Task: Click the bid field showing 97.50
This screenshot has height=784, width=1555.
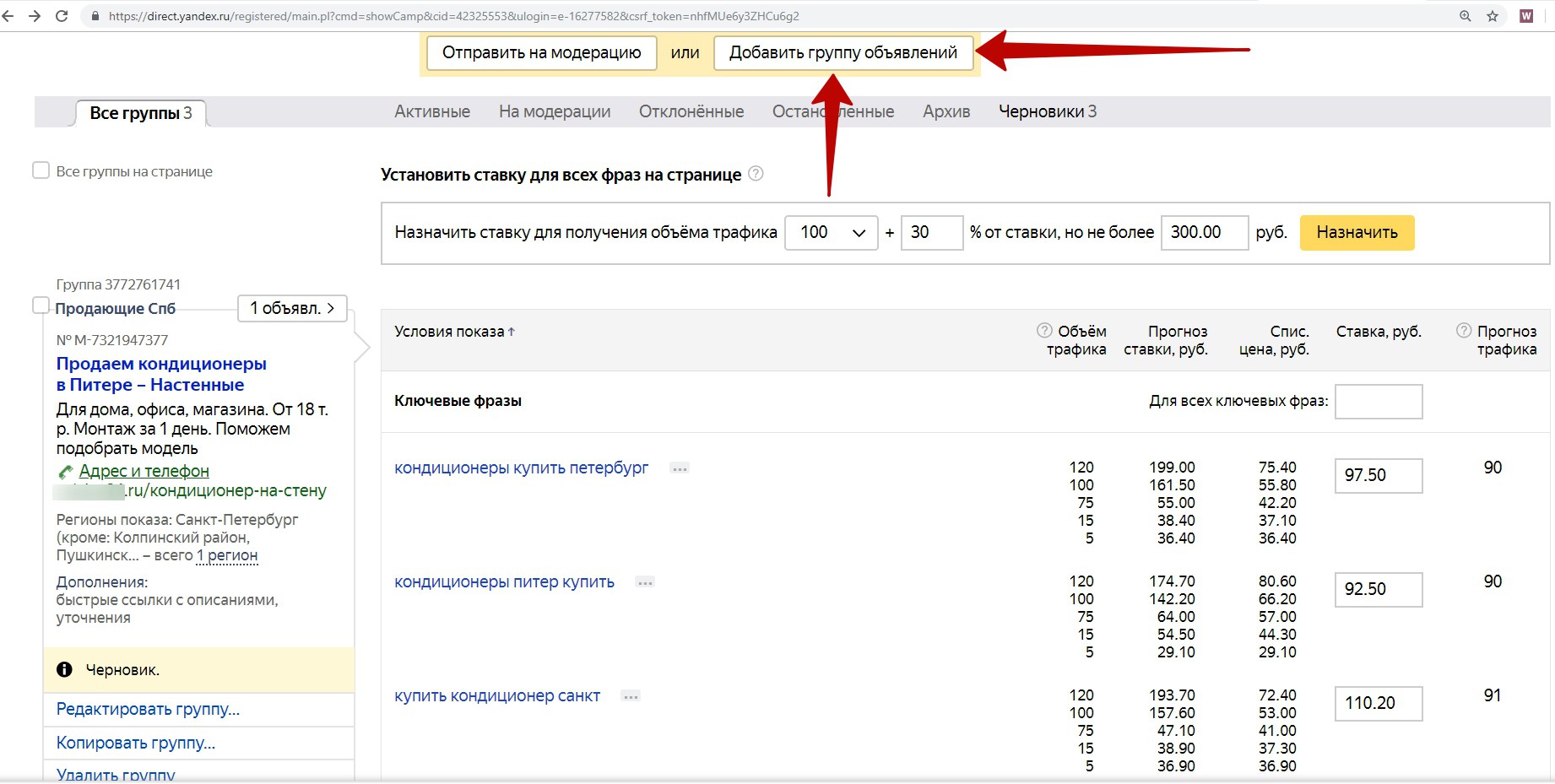Action: pos(1379,475)
